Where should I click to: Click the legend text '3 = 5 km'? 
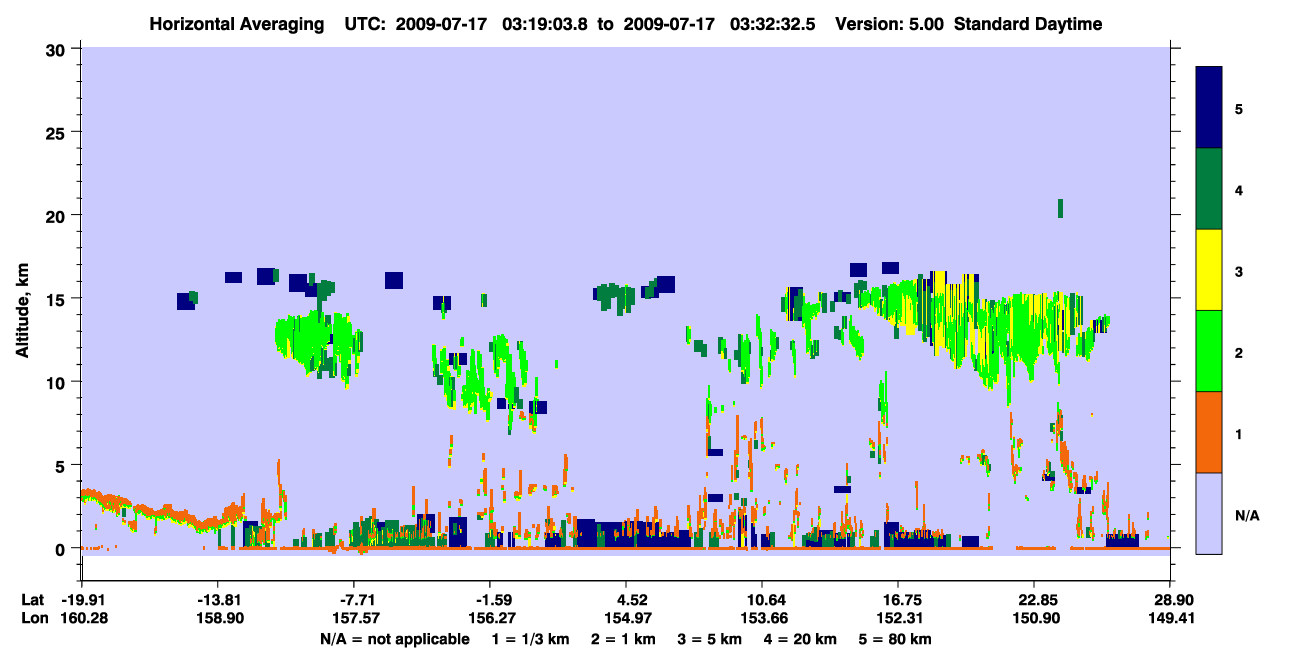(x=709, y=639)
